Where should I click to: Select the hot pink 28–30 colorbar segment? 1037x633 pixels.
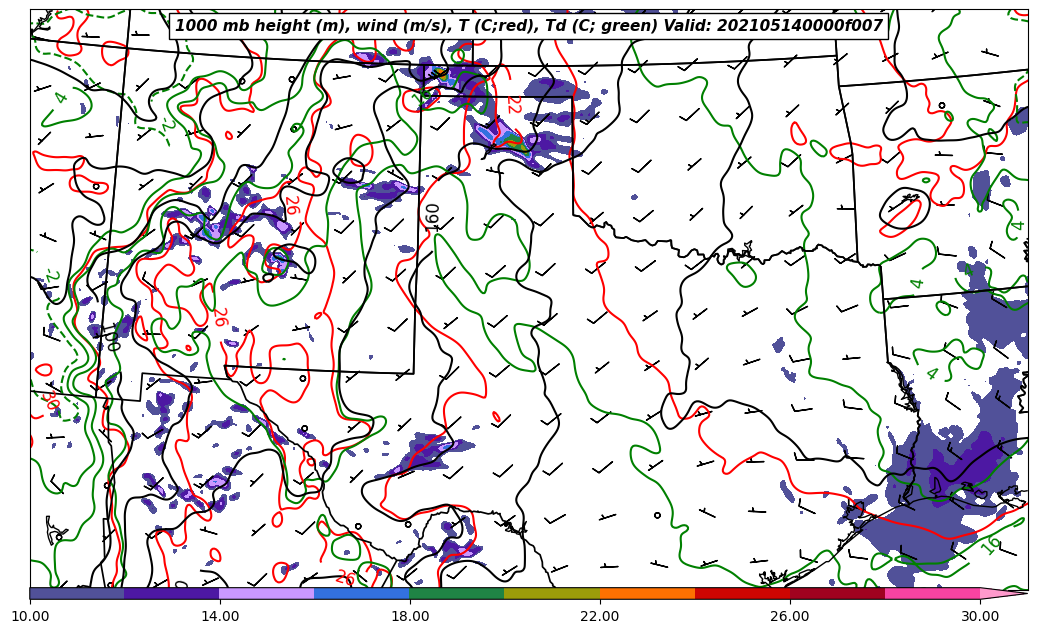[932, 593]
